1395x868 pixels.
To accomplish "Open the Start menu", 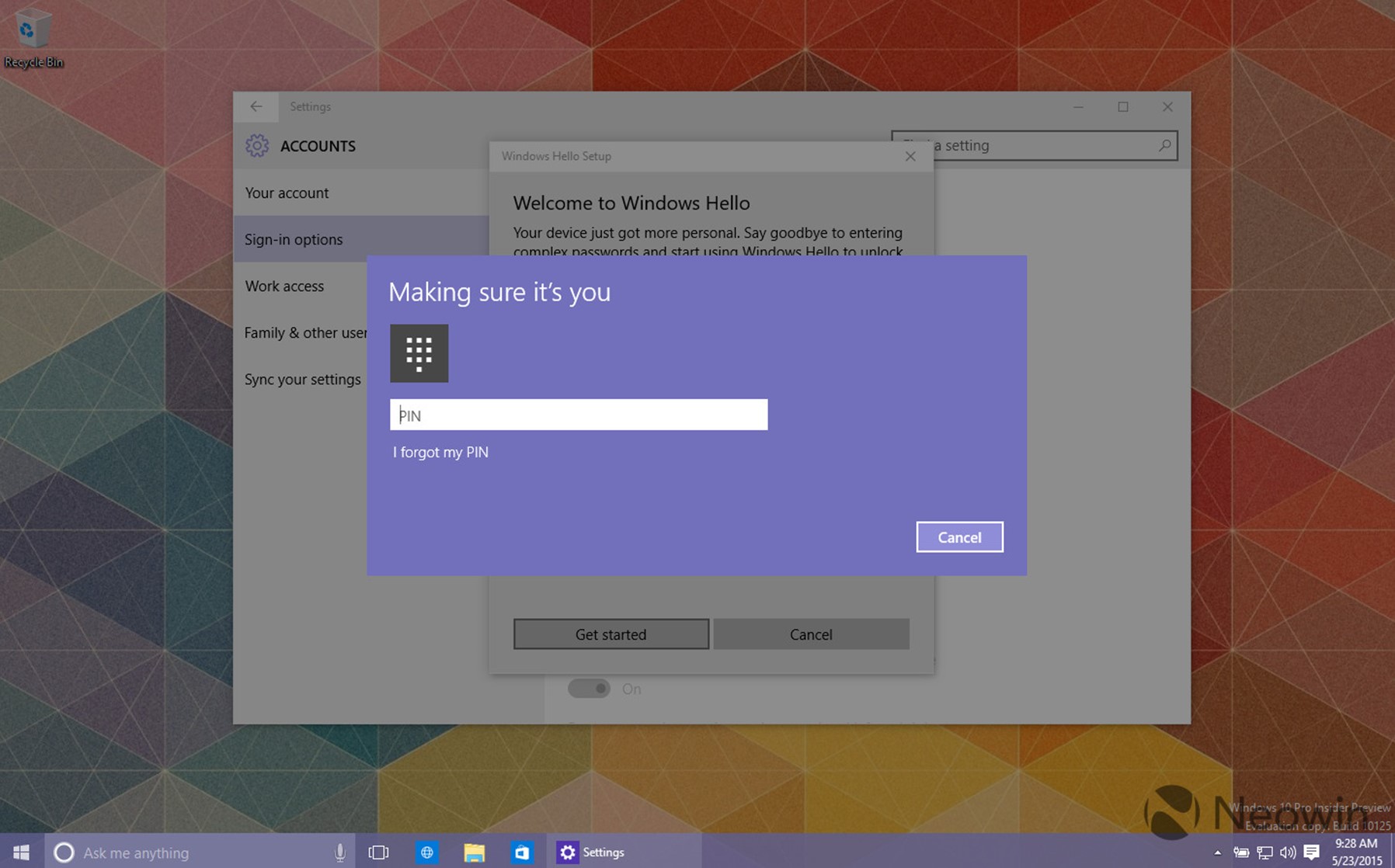I will coord(21,852).
